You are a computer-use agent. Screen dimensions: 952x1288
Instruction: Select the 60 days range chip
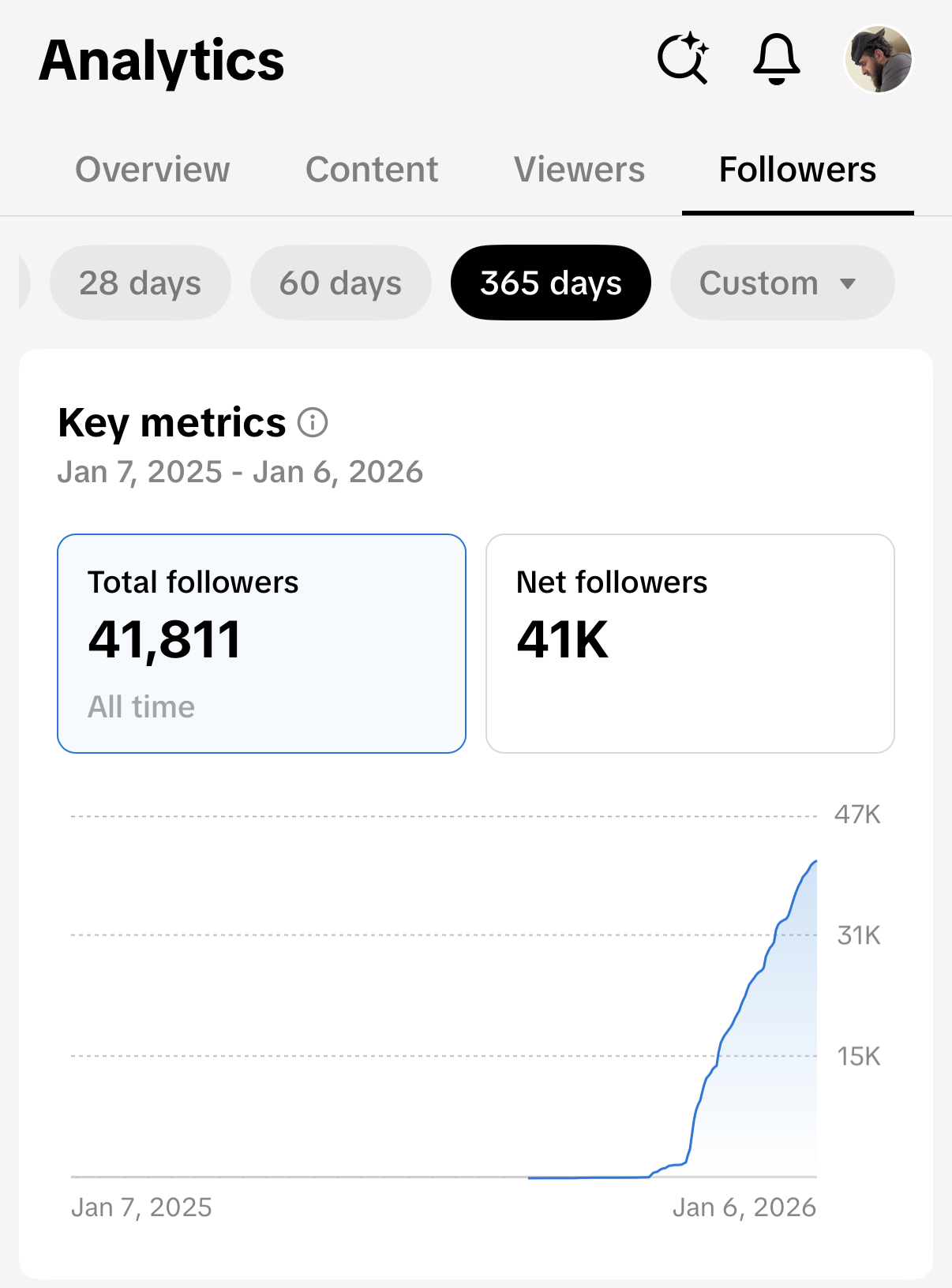coord(341,283)
